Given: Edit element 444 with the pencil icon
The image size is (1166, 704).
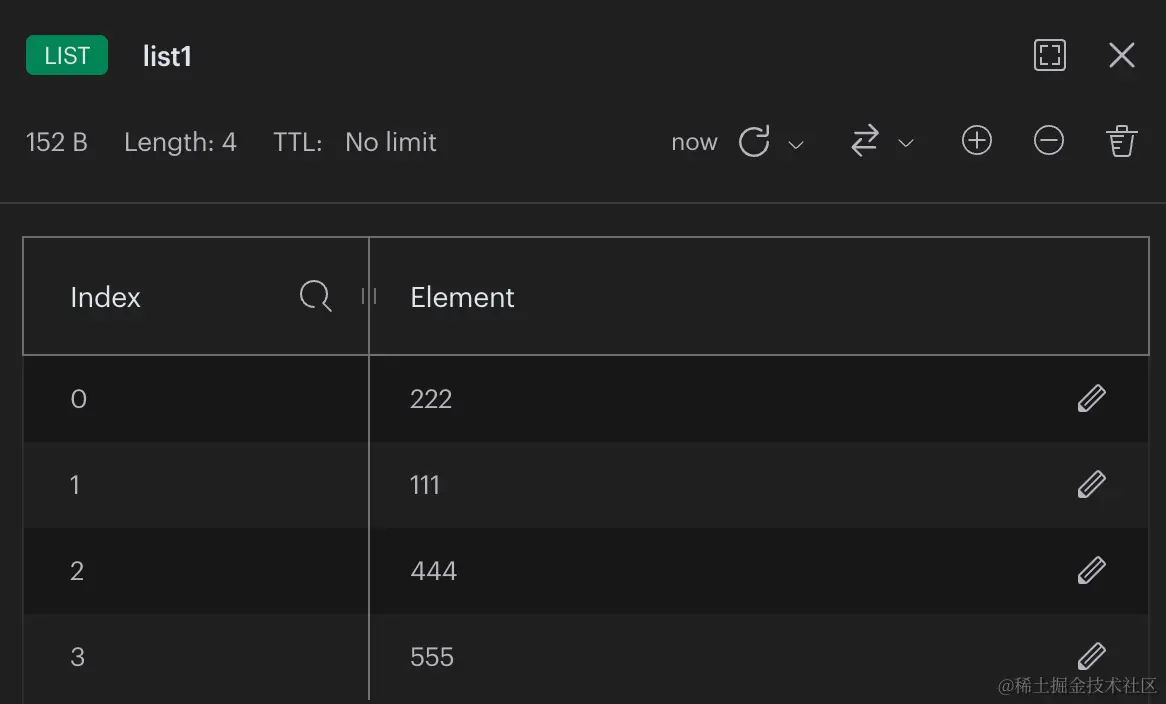Looking at the screenshot, I should pyautogui.click(x=1092, y=571).
